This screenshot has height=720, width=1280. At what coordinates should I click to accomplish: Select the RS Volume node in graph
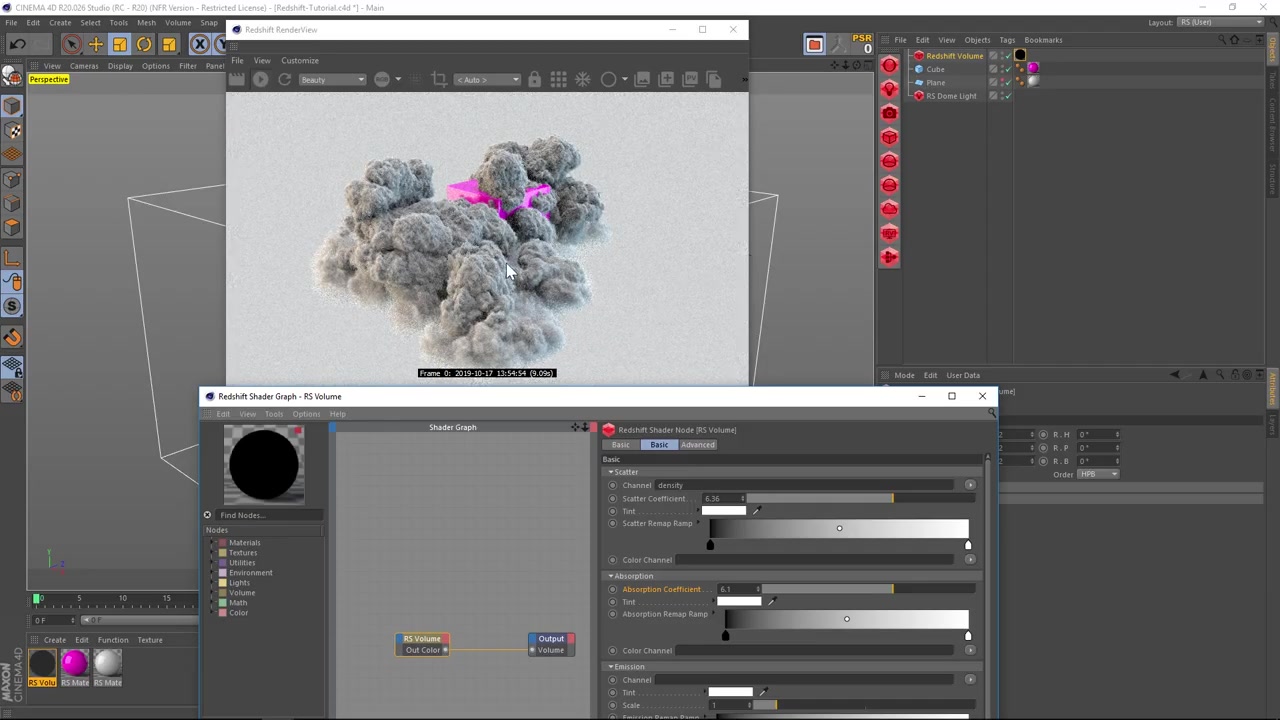pyautogui.click(x=423, y=644)
